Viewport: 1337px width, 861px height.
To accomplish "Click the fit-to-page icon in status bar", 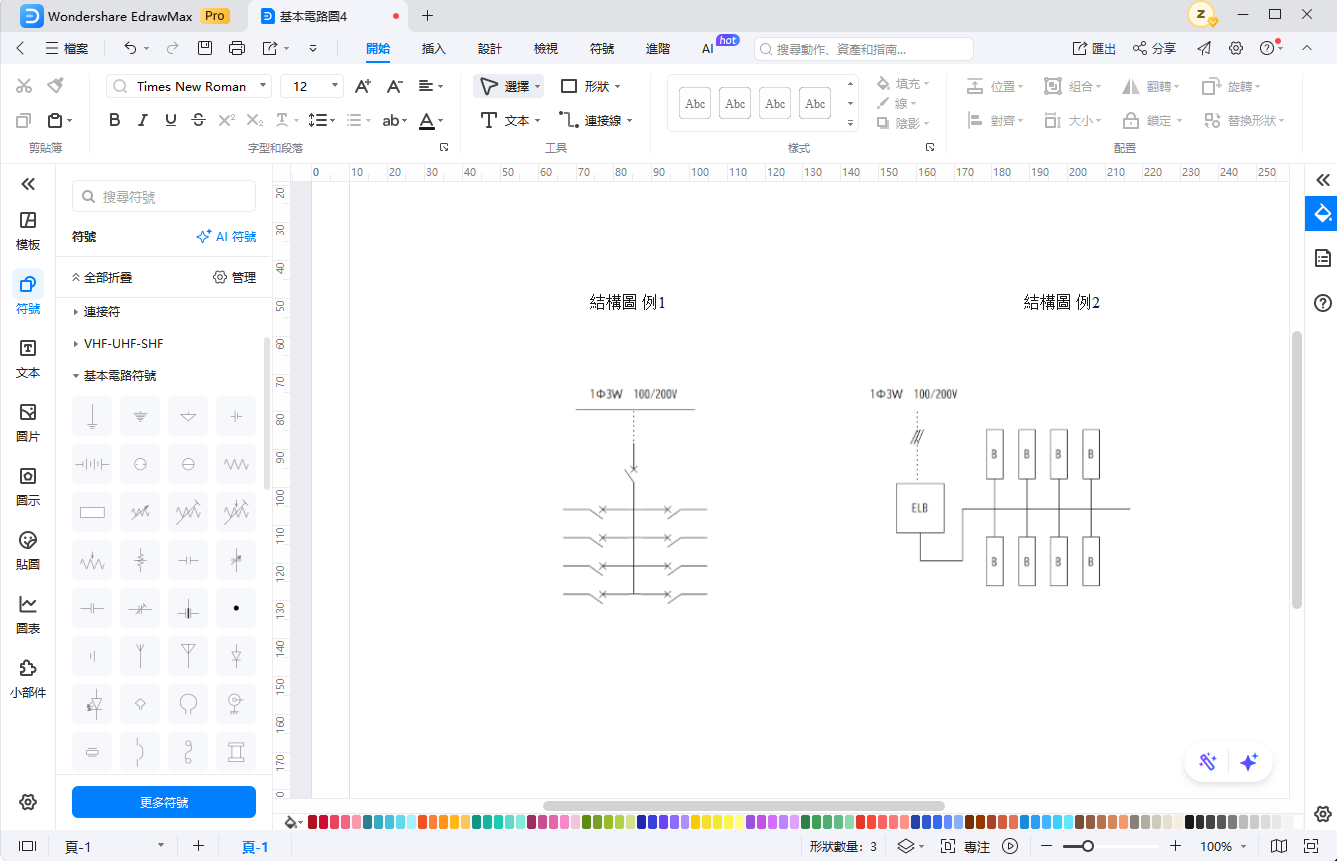I will pyautogui.click(x=1311, y=846).
